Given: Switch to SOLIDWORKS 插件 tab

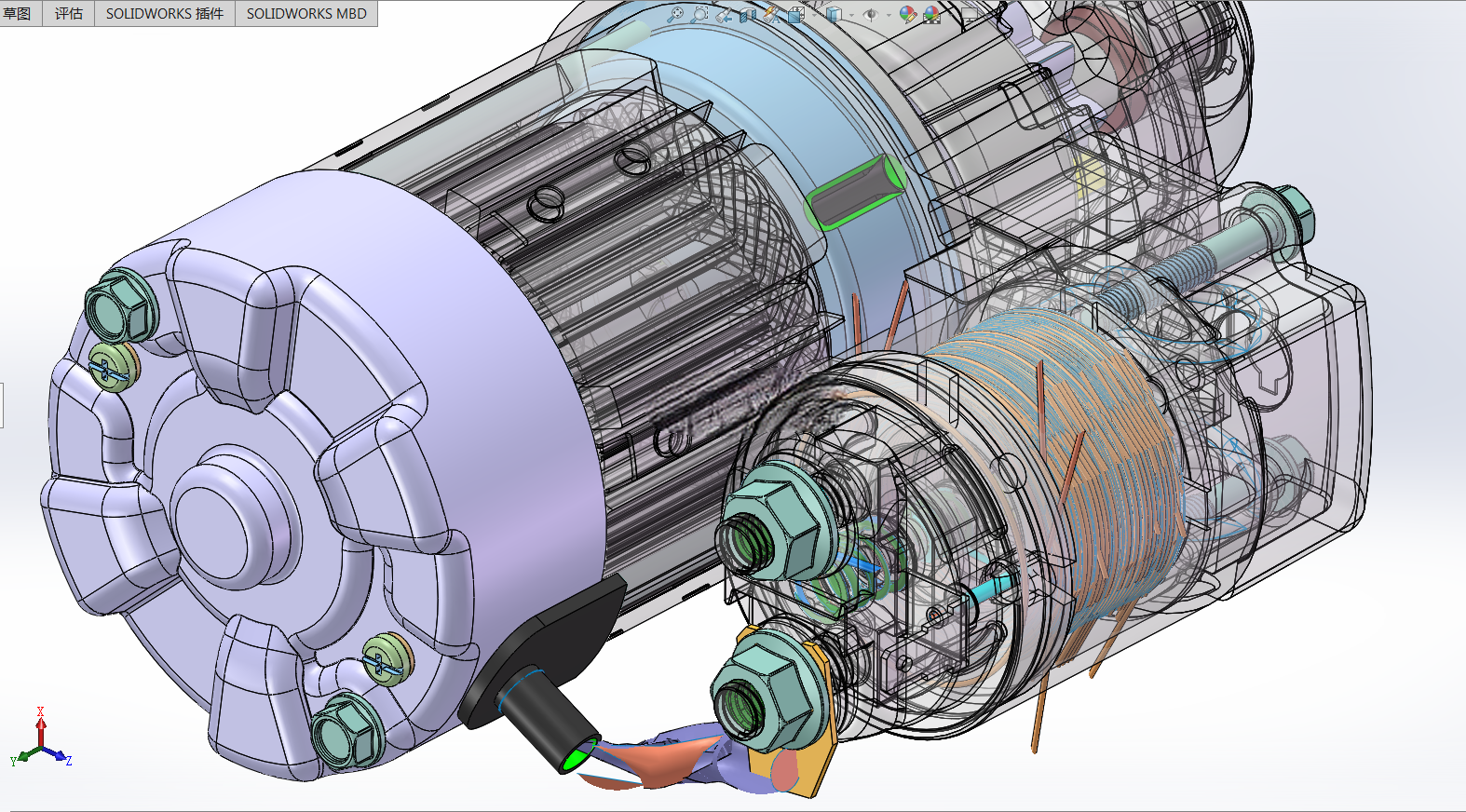Looking at the screenshot, I should pos(165,13).
